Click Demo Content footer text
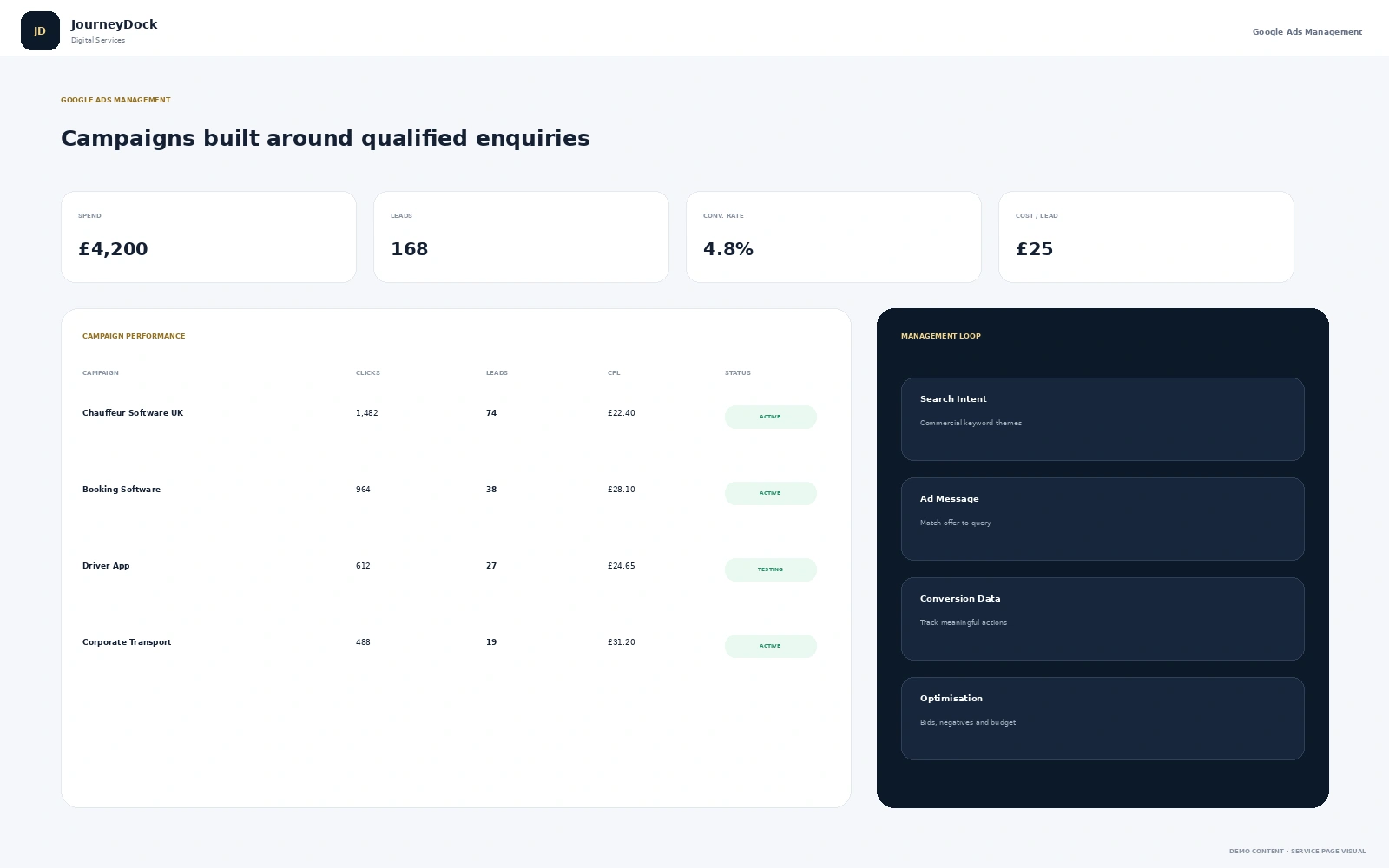Image resolution: width=1389 pixels, height=868 pixels. (1297, 852)
